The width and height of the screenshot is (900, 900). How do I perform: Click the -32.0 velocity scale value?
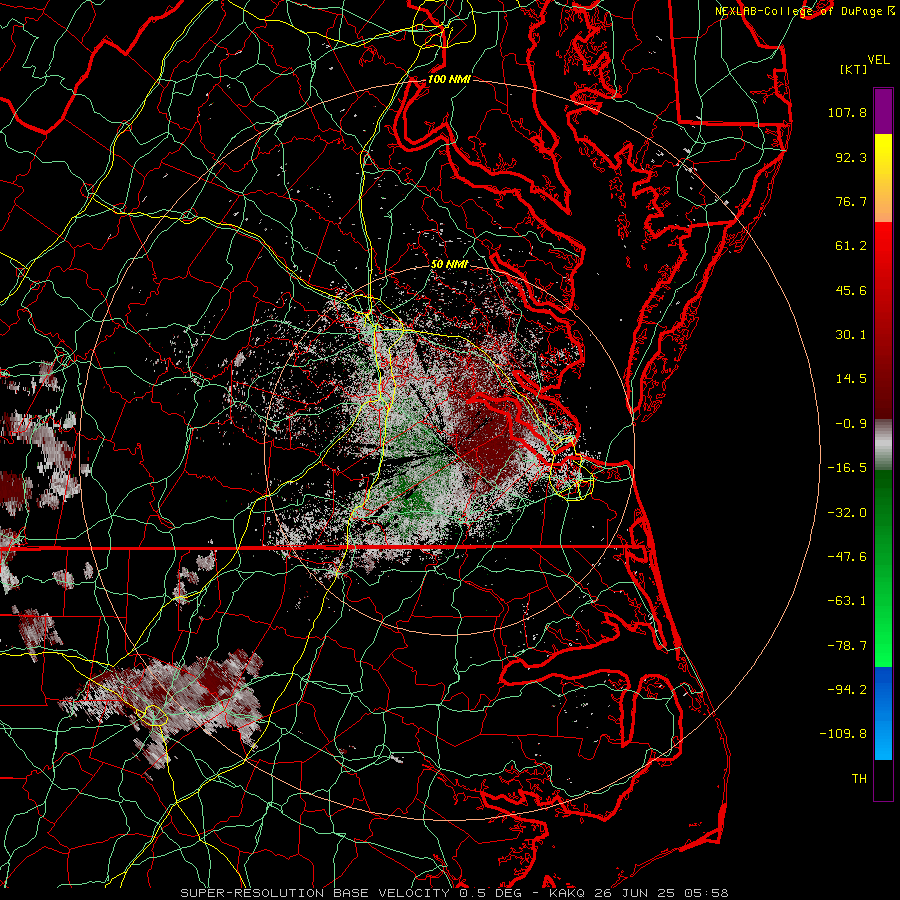pyautogui.click(x=847, y=513)
